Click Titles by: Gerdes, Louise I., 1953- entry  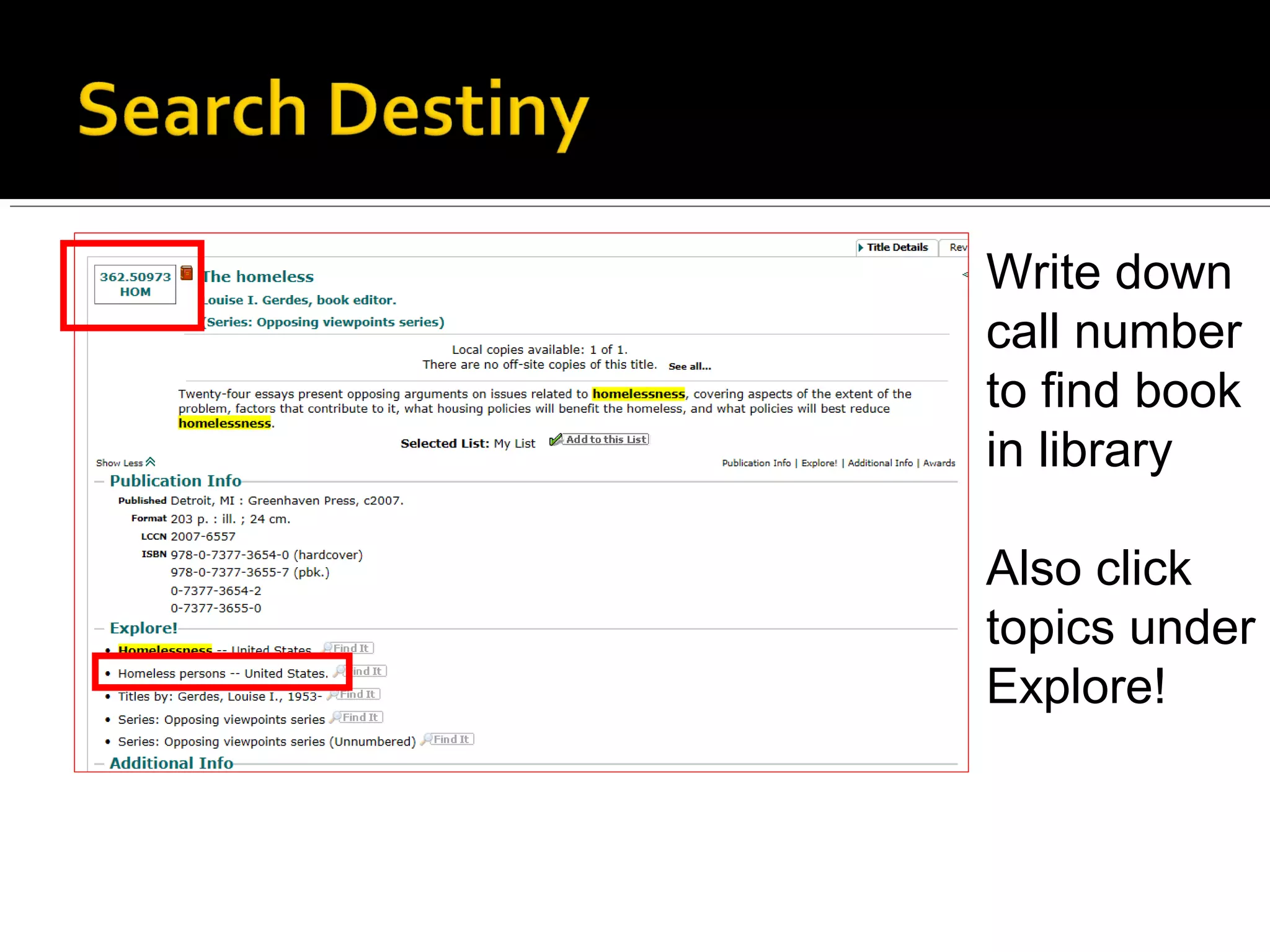[220, 697]
